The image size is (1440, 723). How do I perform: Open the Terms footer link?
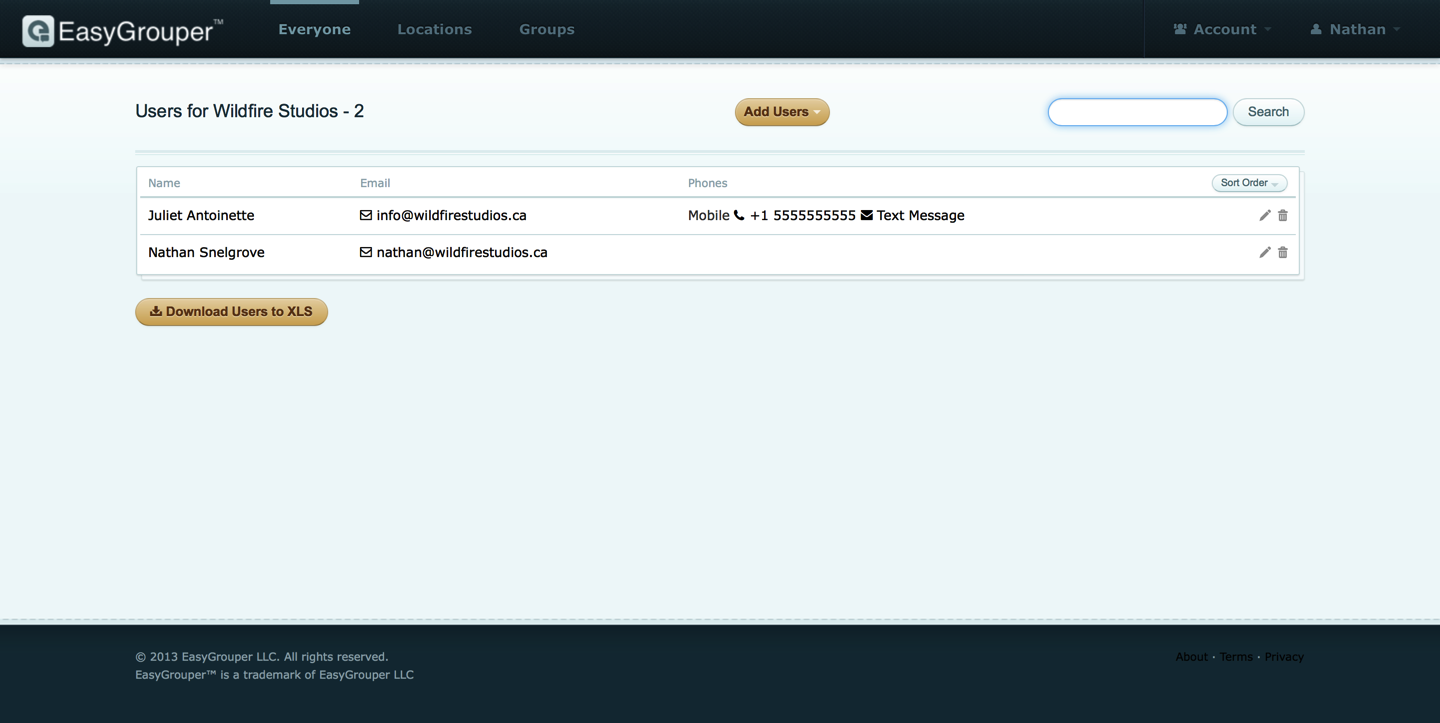point(1236,657)
